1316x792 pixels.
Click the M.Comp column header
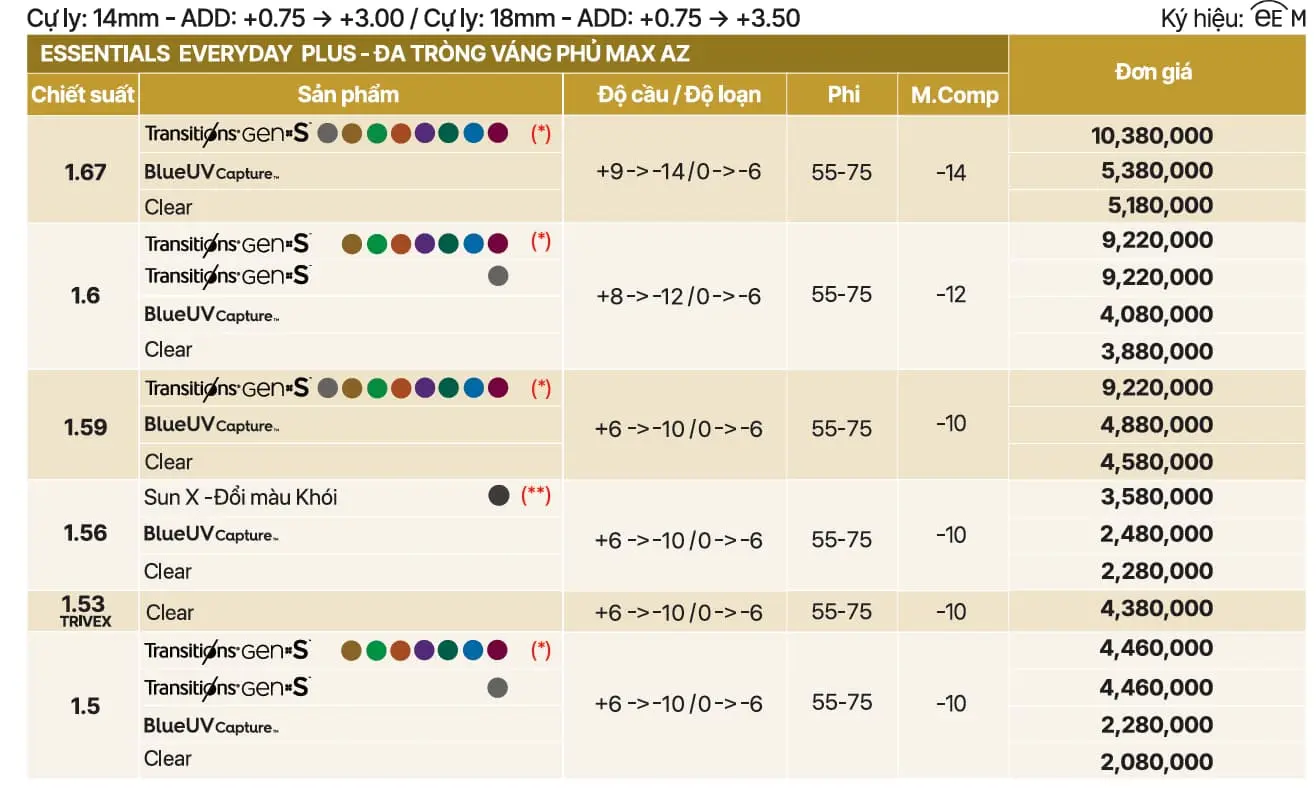click(x=954, y=95)
